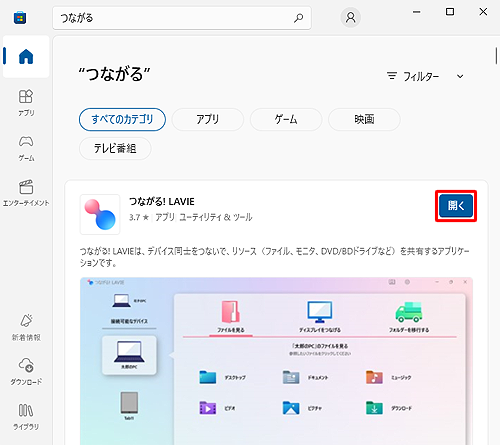Click the つながる! LAVIE app title
The width and height of the screenshot is (500, 445).
(x=162, y=201)
